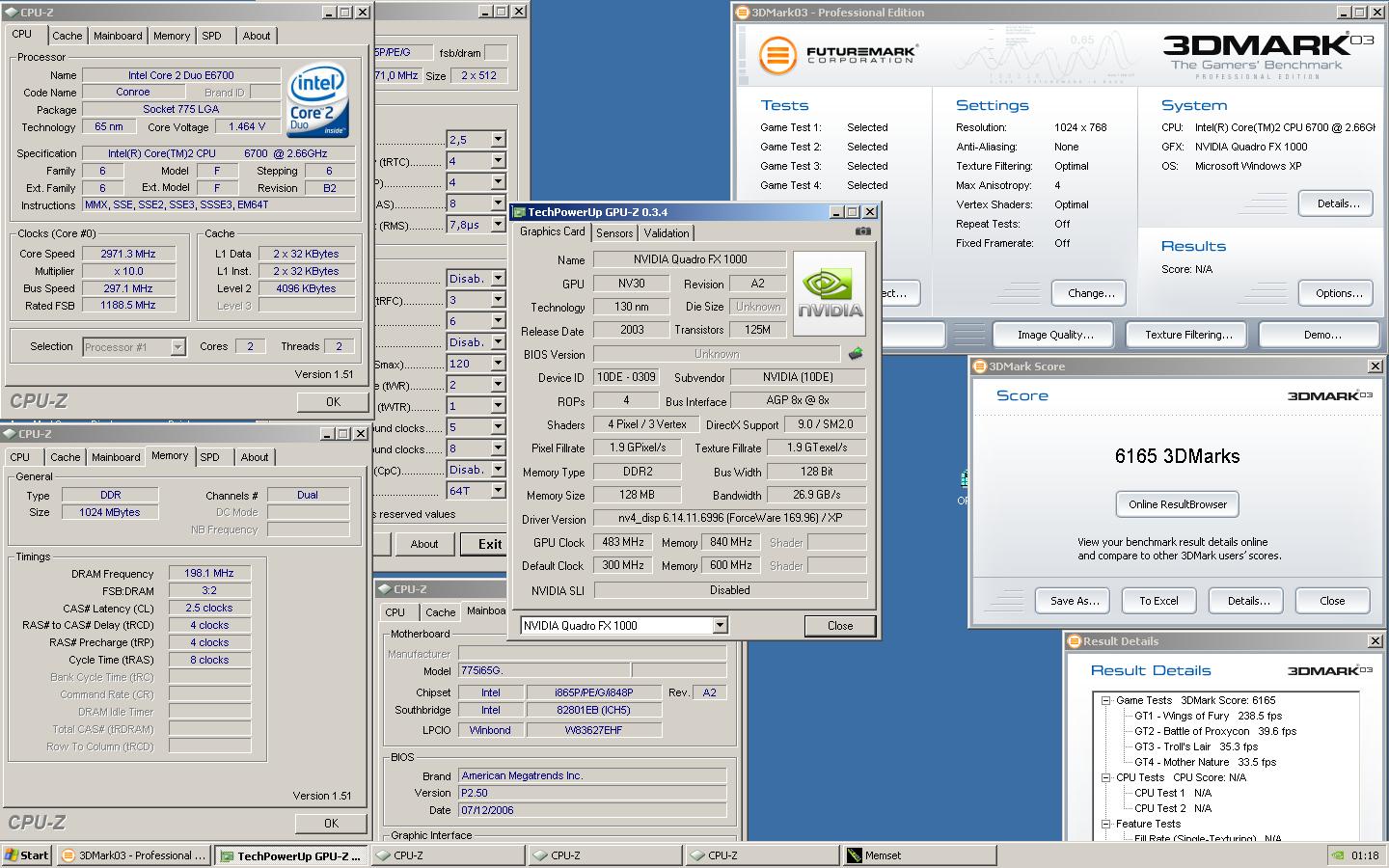Collapse the Feature Tests tree node
Viewport: 1389px width, 868px height.
(1105, 824)
